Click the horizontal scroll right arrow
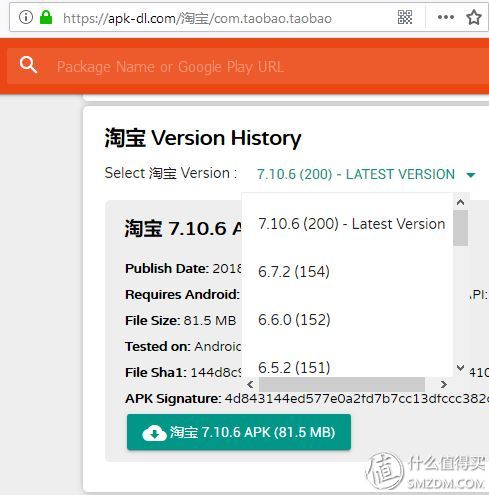Screen dimensions: 489x495 [444, 385]
